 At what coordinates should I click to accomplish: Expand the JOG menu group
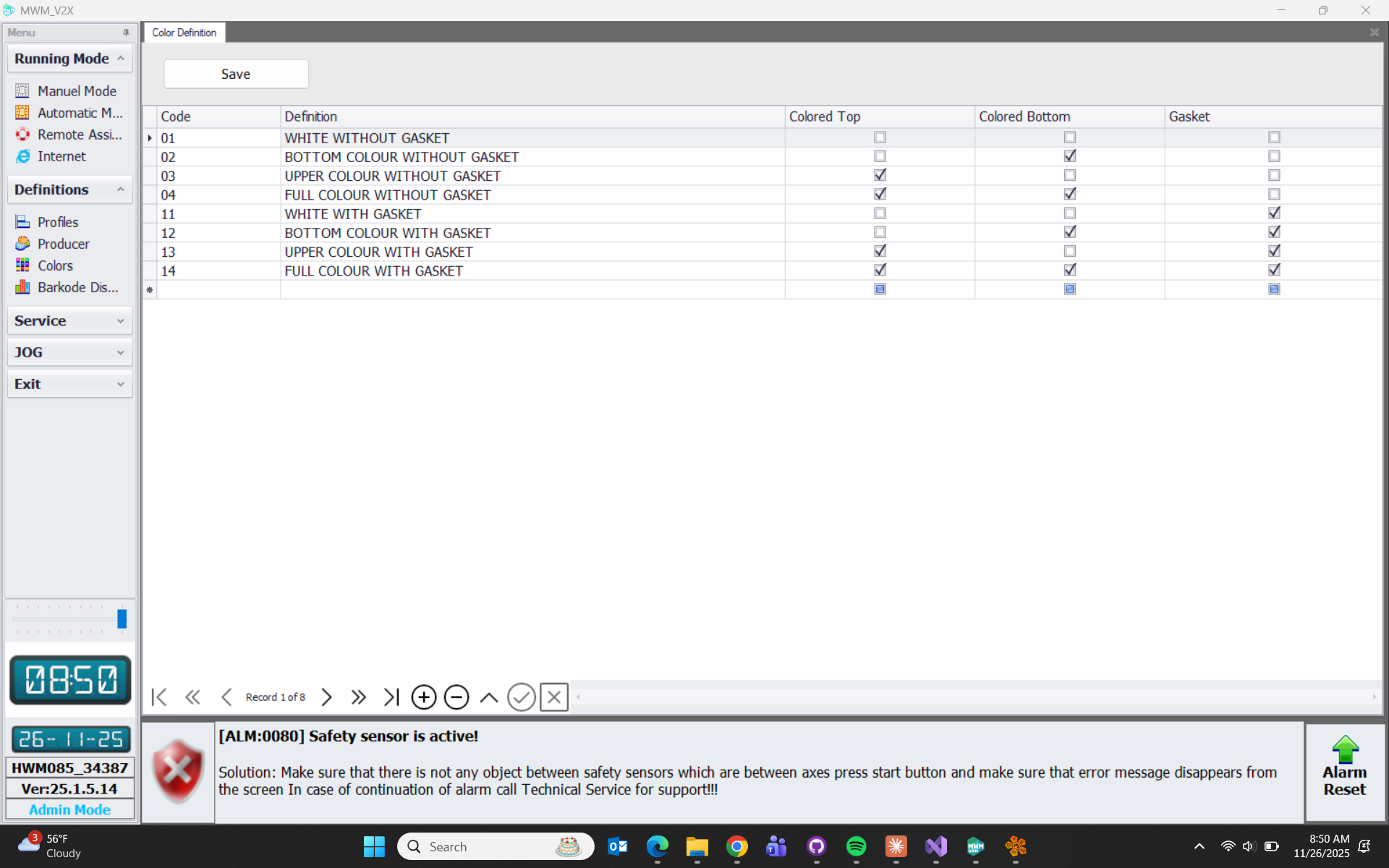point(69,352)
